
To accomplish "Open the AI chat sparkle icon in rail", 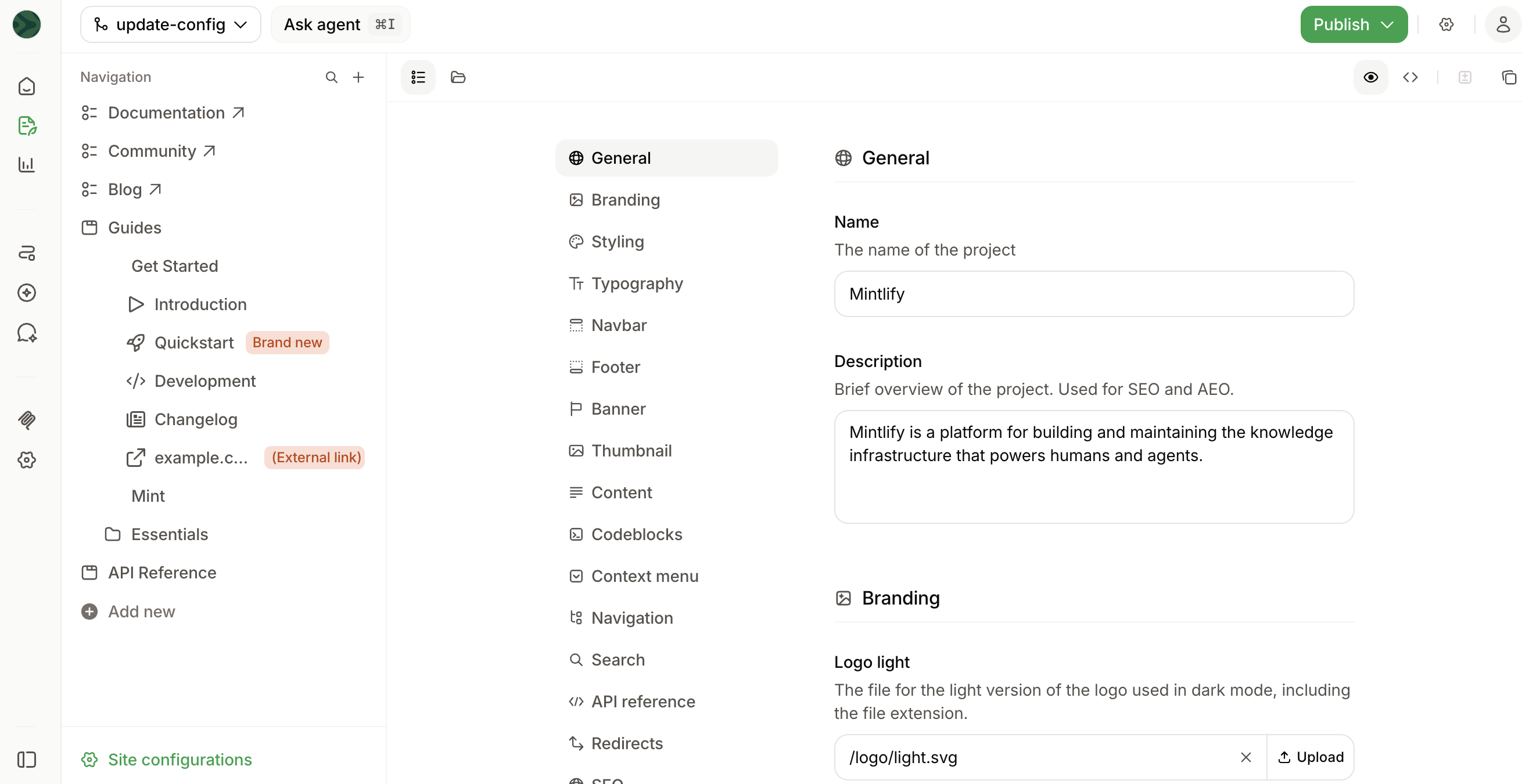I will tap(27, 333).
